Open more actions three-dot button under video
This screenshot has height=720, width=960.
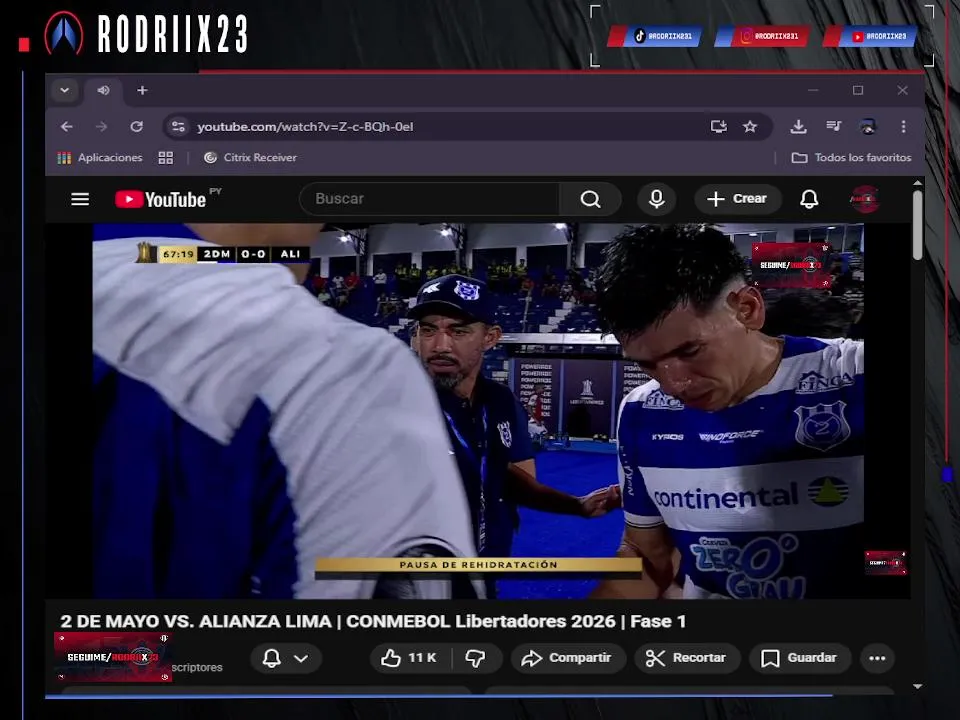coord(877,658)
